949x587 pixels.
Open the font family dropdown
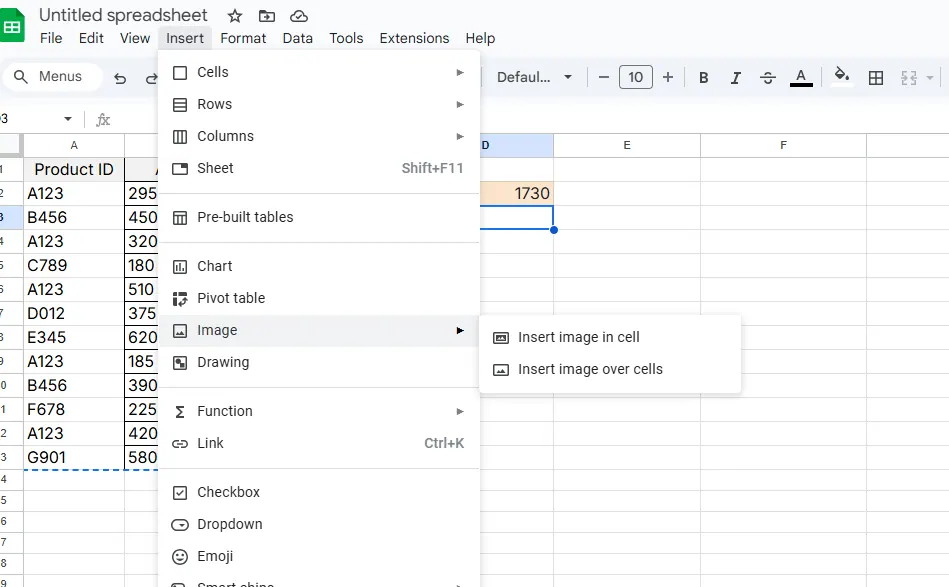click(x=535, y=77)
